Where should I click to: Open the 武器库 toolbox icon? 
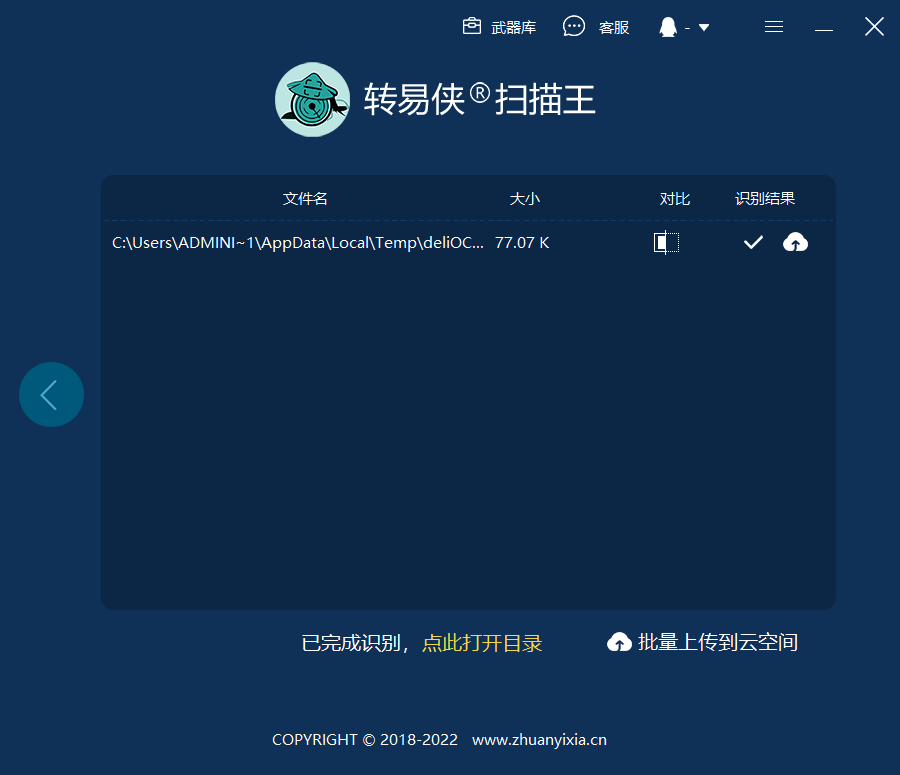point(472,26)
